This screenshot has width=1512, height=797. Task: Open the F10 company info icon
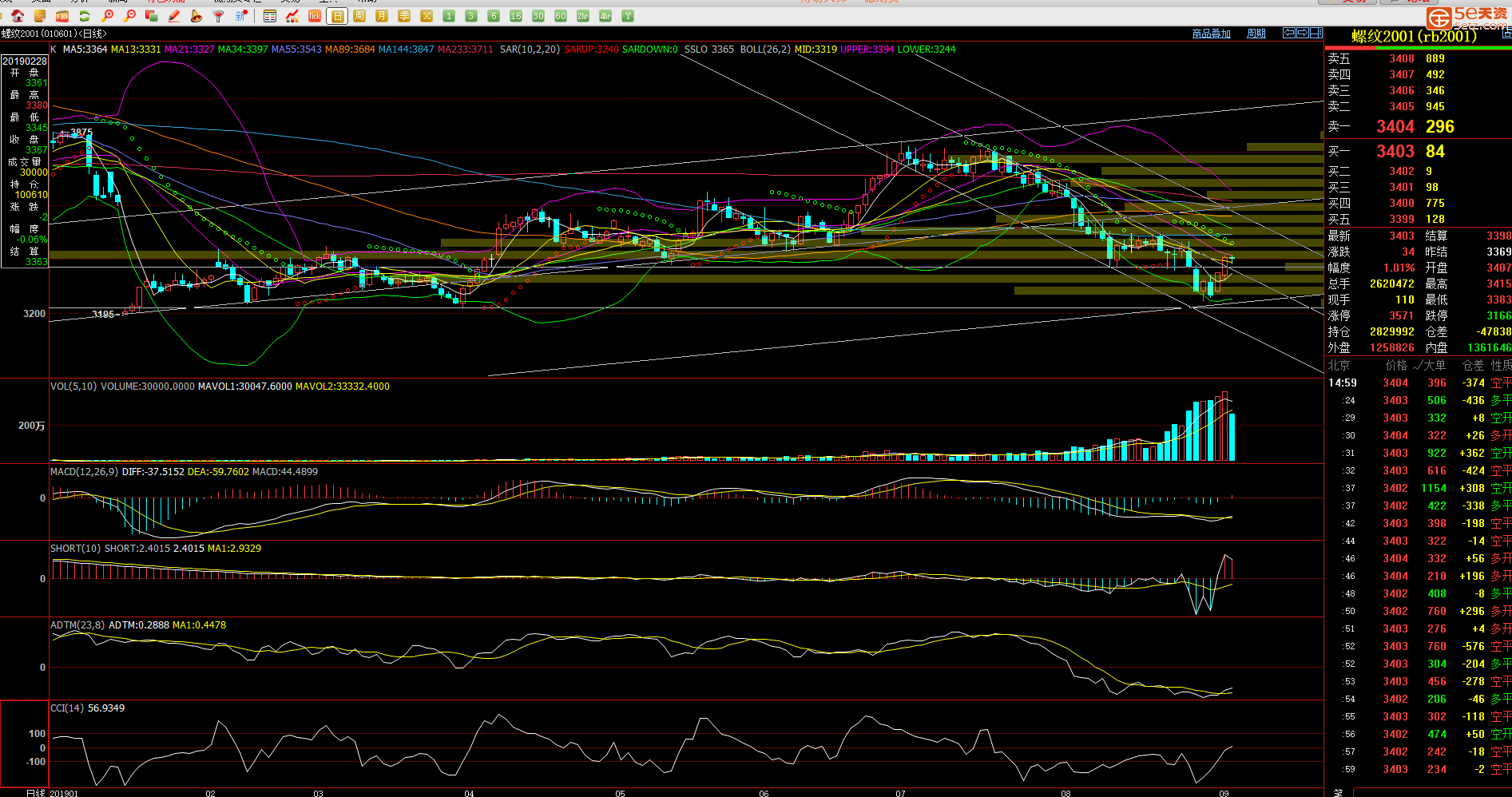click(62, 16)
